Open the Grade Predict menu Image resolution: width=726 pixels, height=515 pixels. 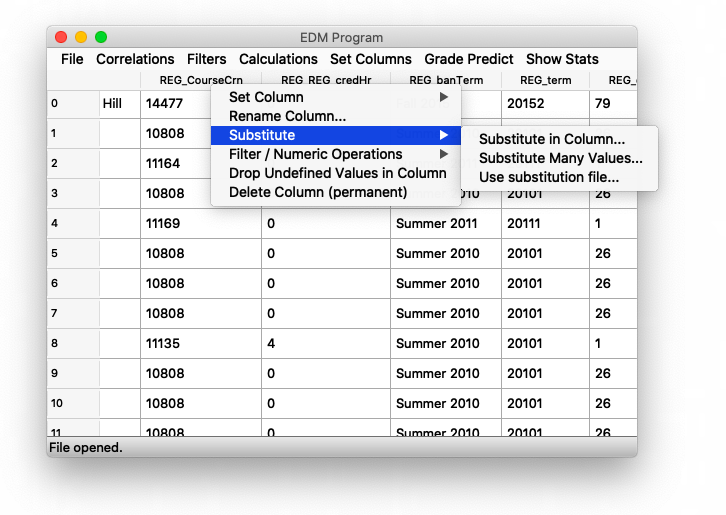click(468, 59)
